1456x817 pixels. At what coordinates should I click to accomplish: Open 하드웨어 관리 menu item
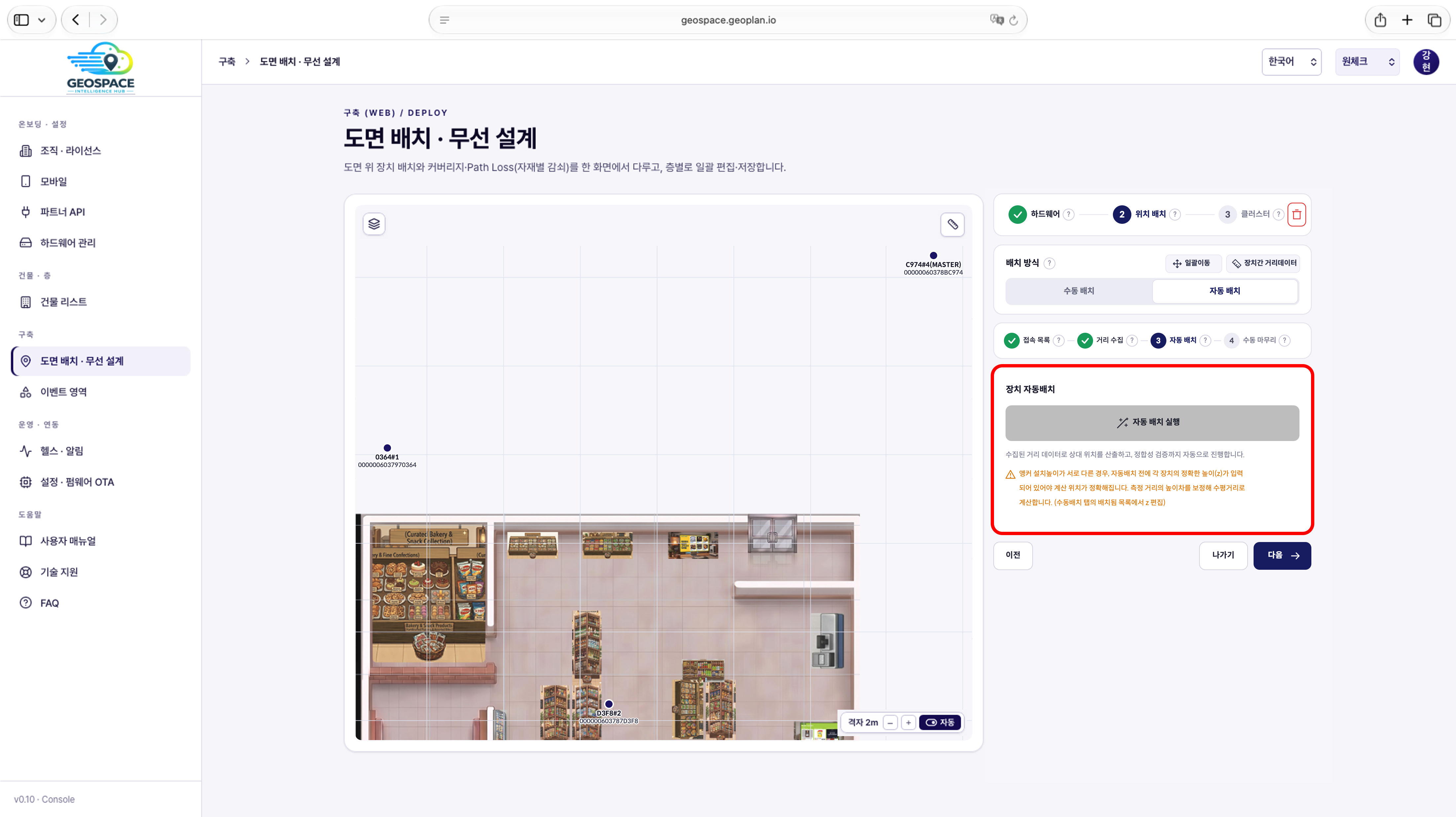coord(101,243)
